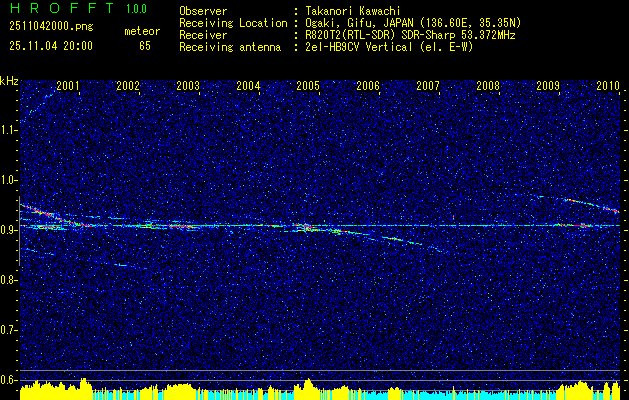Image resolution: width=629 pixels, height=400 pixels.
Task: Click the Receiving antenna label
Action: [x=230, y=47]
